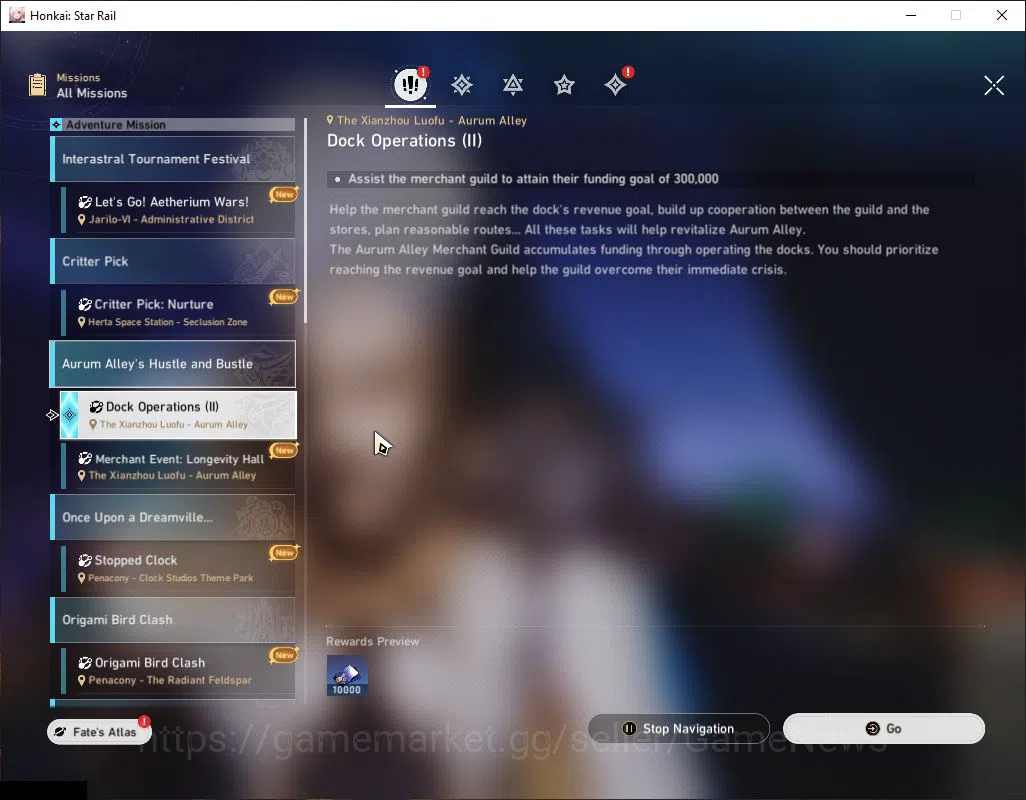Click the mission icon before Merchant Event: Longevity Hall

85,459
